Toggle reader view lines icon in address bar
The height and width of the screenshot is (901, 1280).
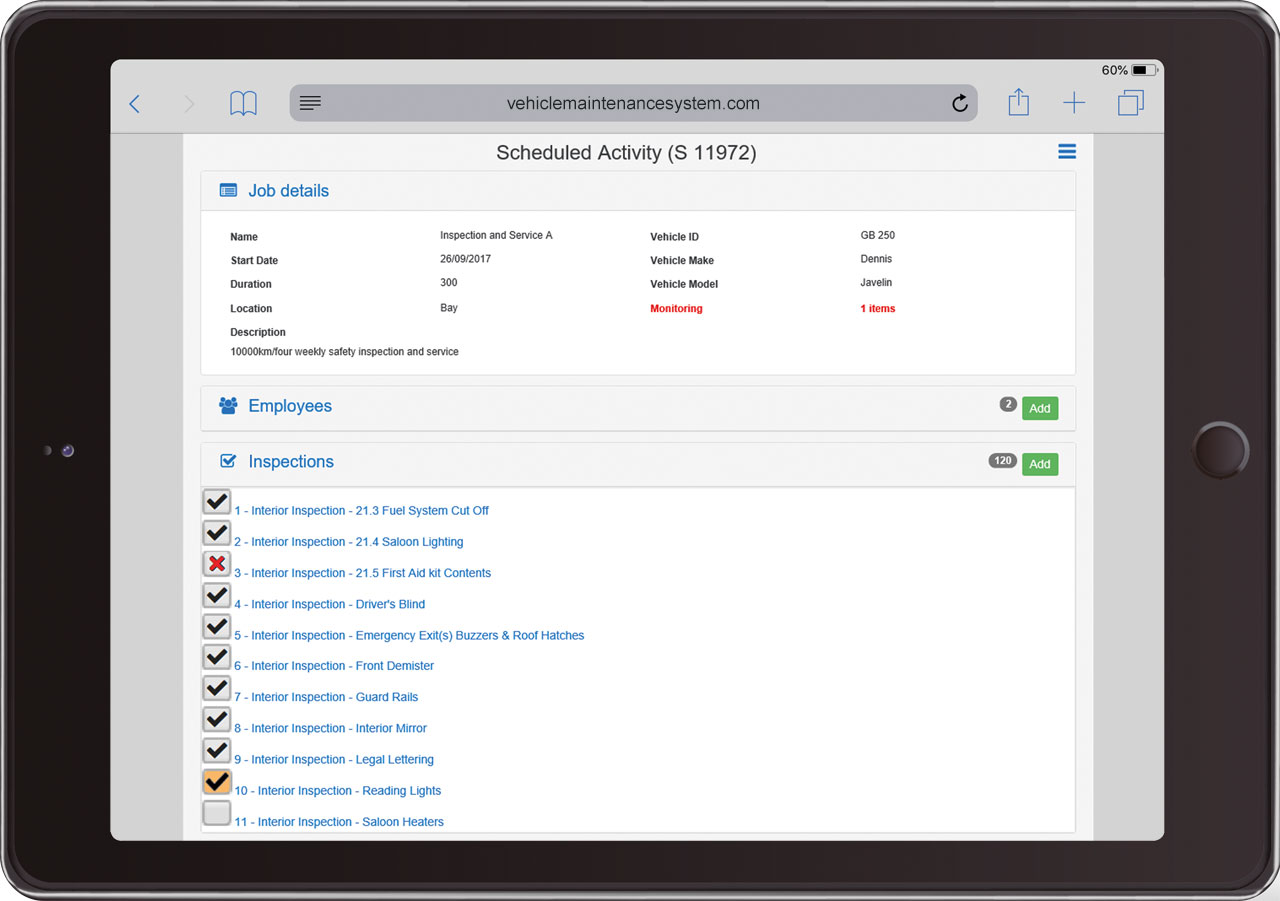311,103
